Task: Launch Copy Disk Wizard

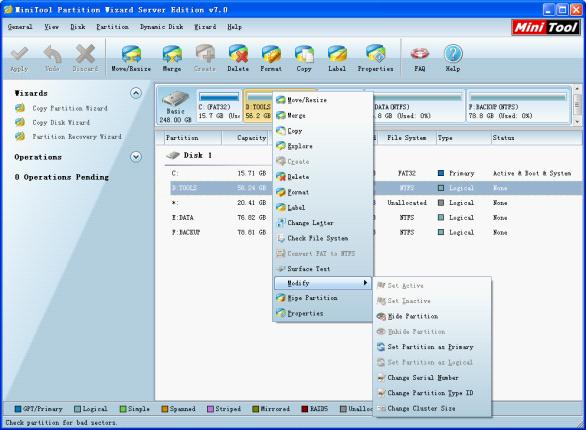Action: click(x=61, y=123)
